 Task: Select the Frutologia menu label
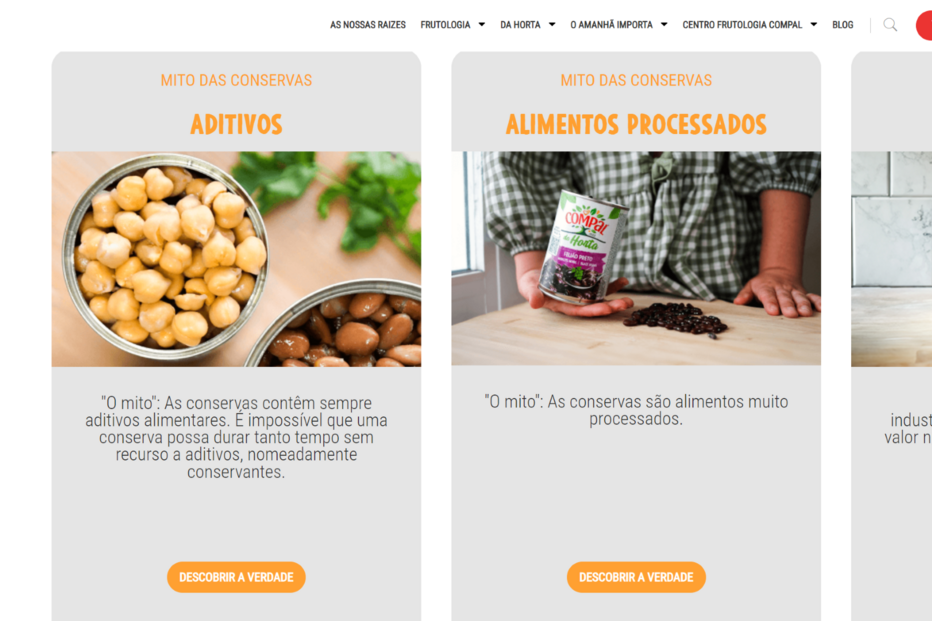[x=445, y=25]
